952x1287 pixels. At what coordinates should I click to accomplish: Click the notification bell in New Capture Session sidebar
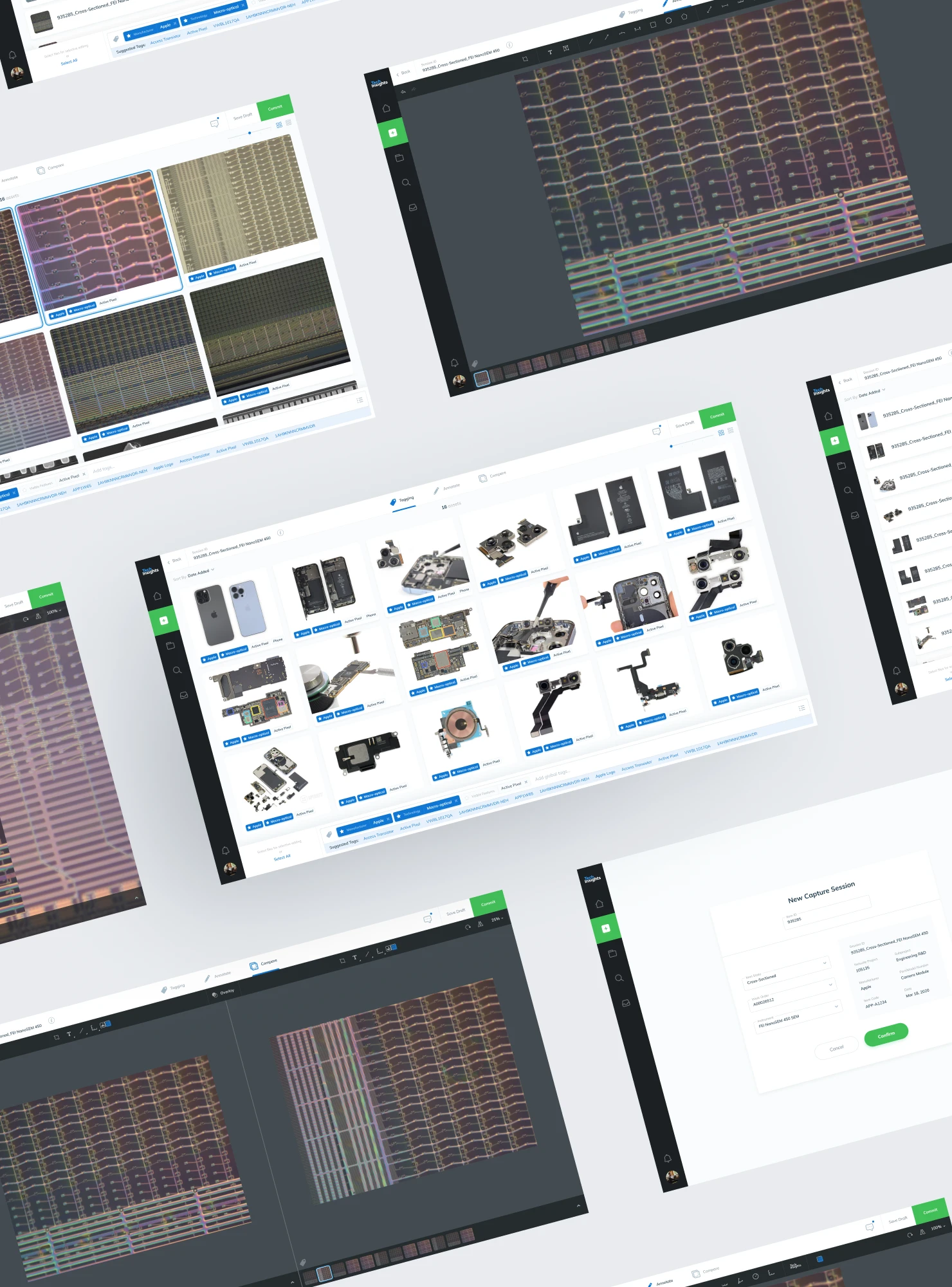point(667,1158)
